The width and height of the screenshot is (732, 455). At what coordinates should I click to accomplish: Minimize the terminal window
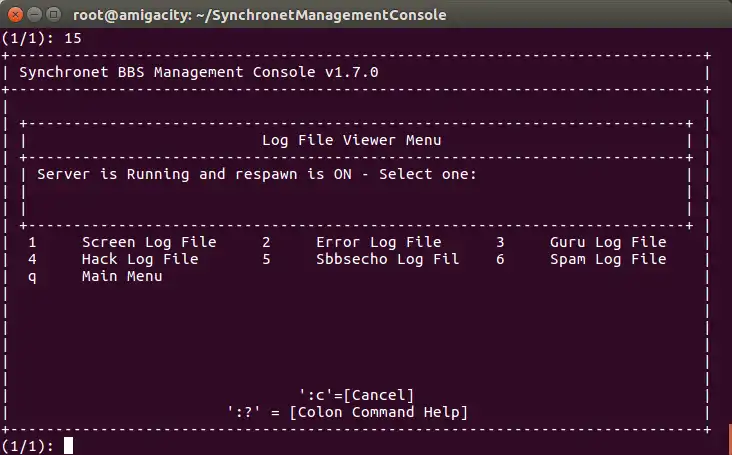click(x=34, y=15)
